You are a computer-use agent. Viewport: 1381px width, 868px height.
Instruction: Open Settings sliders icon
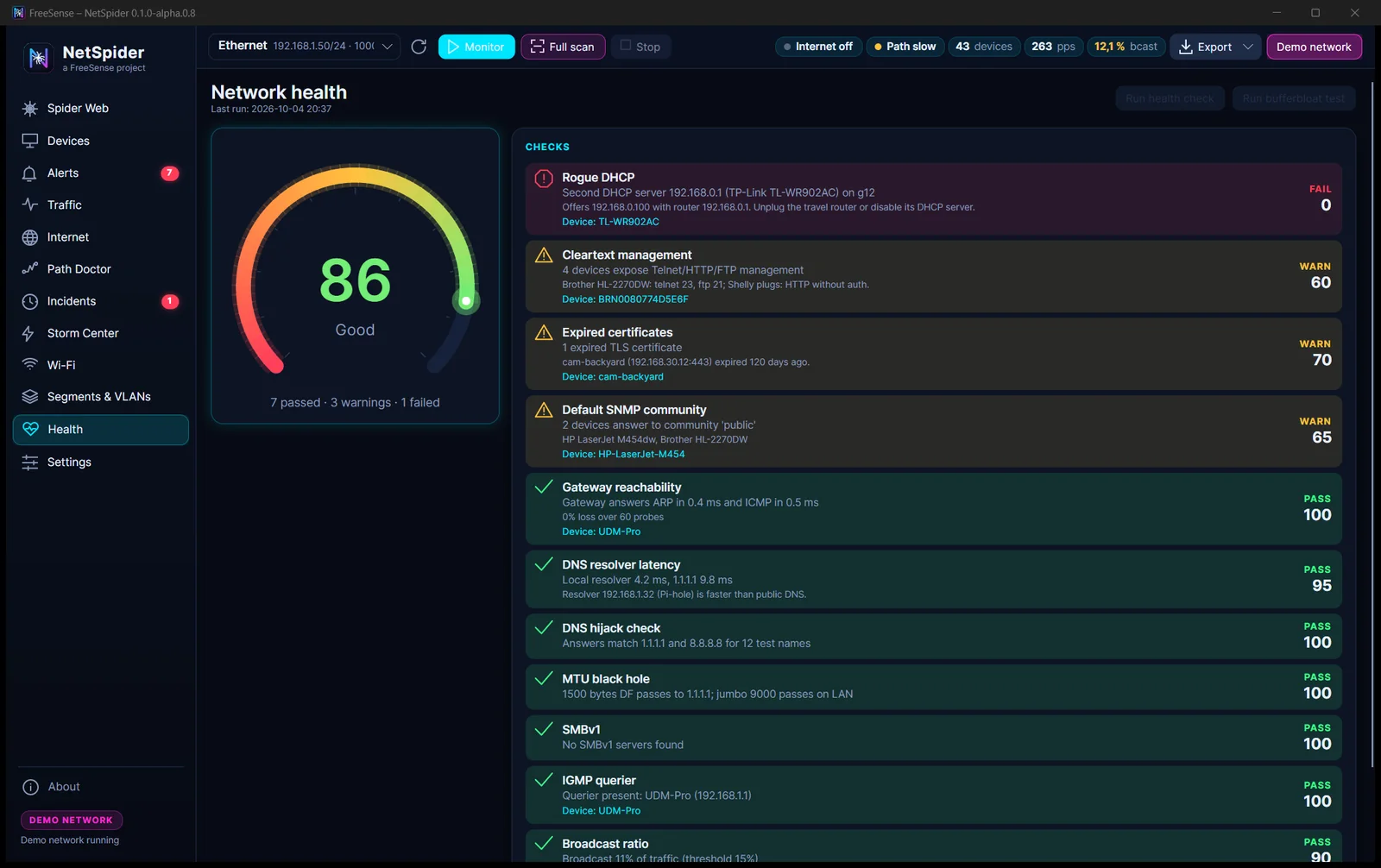pos(30,462)
